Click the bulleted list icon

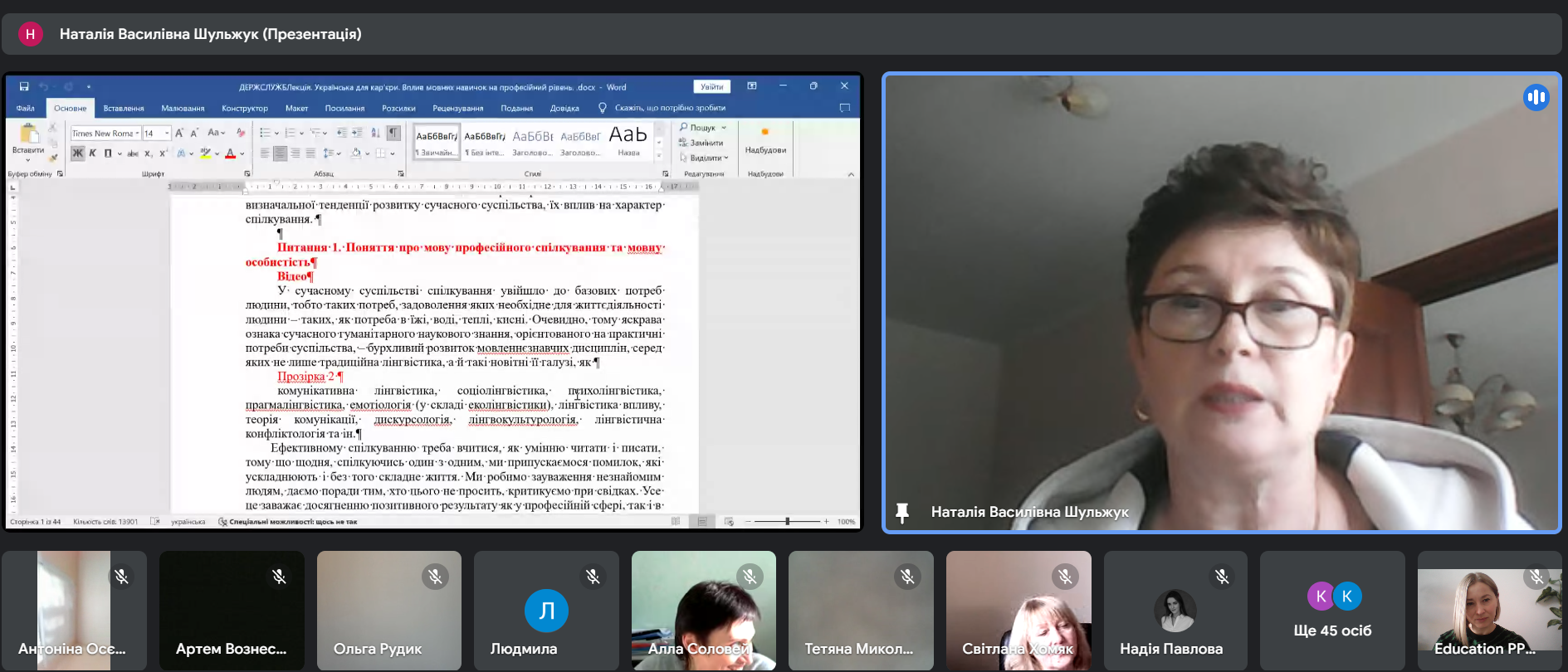pyautogui.click(x=265, y=133)
